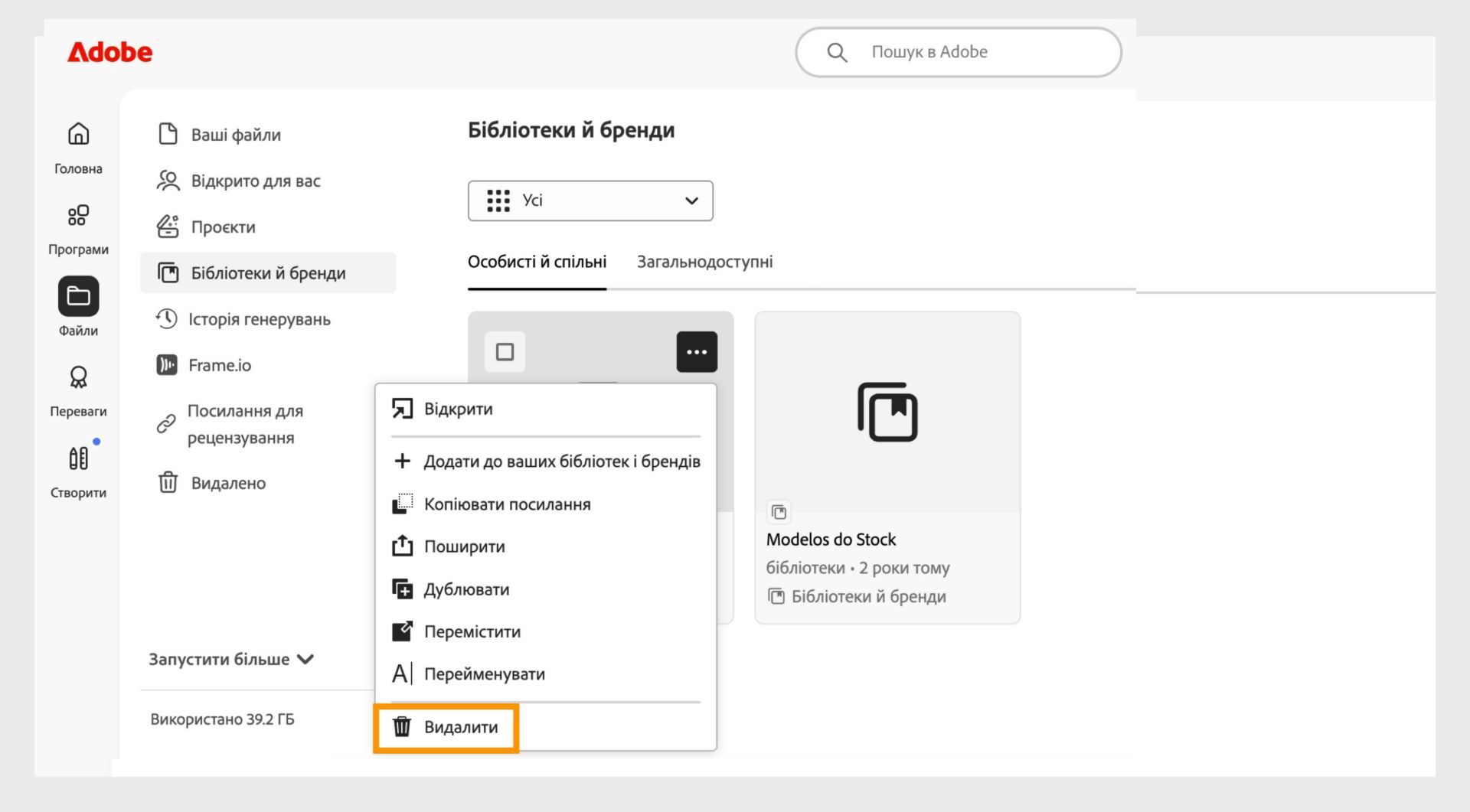Open the Усі filter dropdown
This screenshot has width=1470, height=812.
coord(590,201)
